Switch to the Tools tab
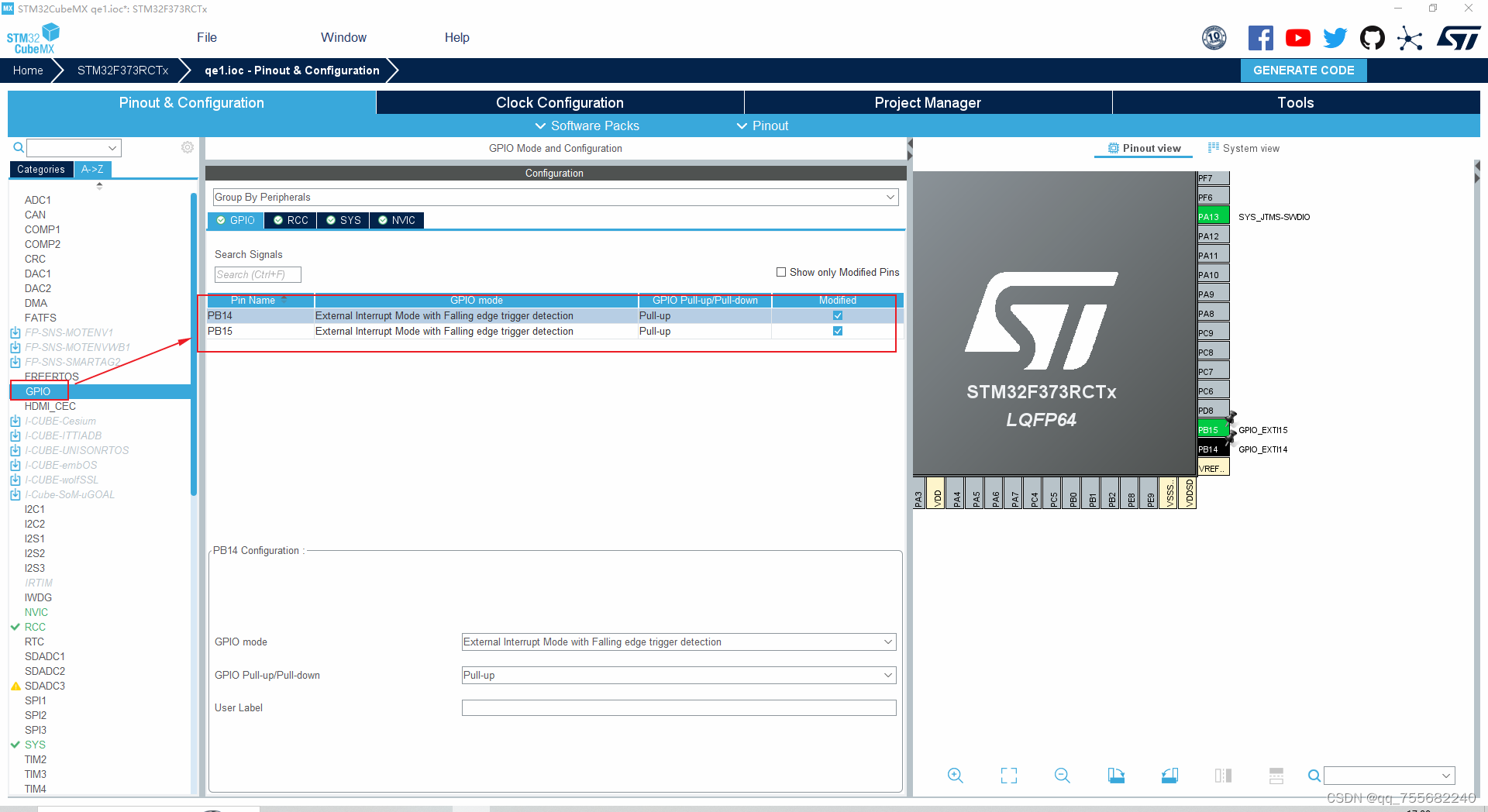This screenshot has width=1488, height=812. click(x=1296, y=102)
